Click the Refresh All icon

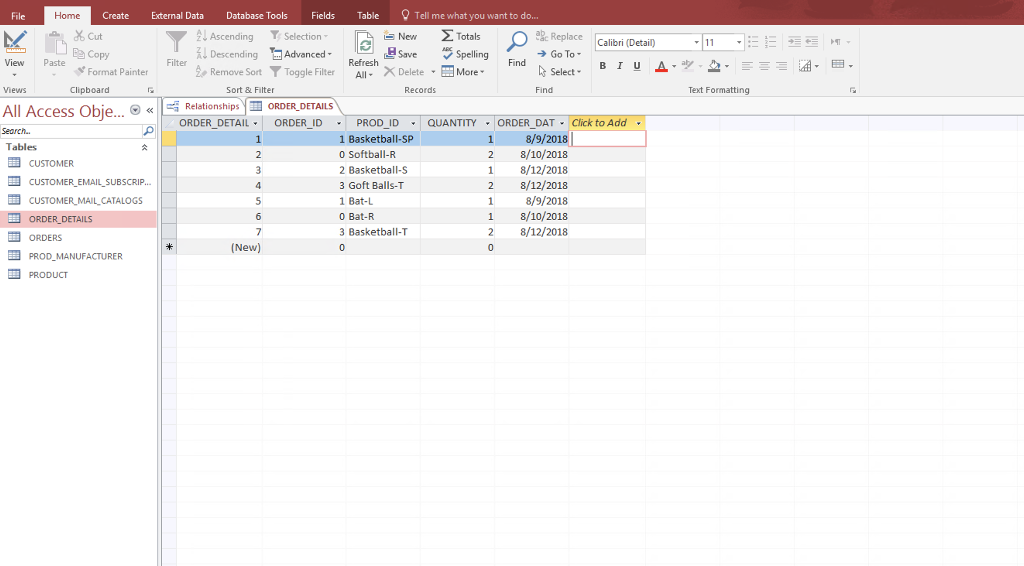(x=364, y=45)
